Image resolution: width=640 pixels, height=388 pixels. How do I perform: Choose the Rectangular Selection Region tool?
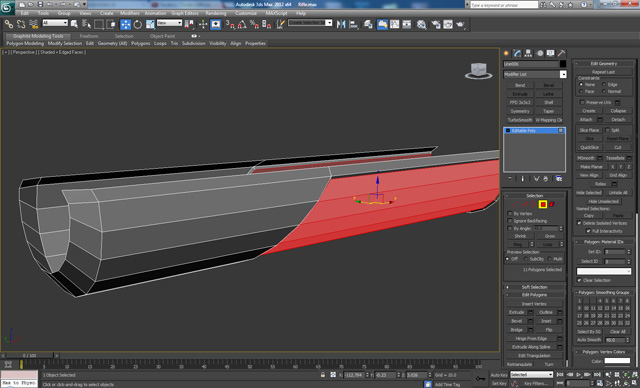pos(98,24)
